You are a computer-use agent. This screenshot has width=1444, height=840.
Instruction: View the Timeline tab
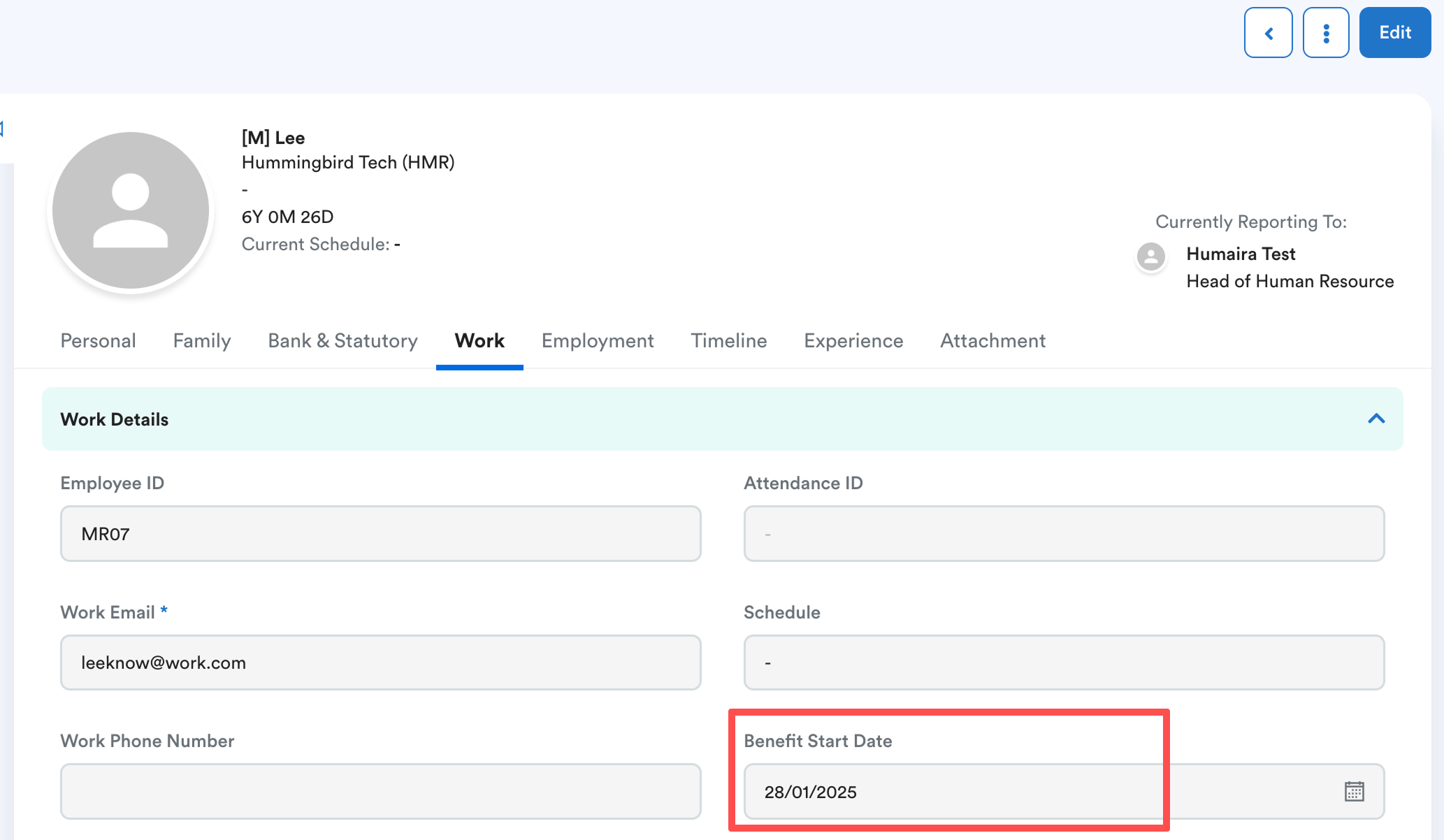pos(729,340)
